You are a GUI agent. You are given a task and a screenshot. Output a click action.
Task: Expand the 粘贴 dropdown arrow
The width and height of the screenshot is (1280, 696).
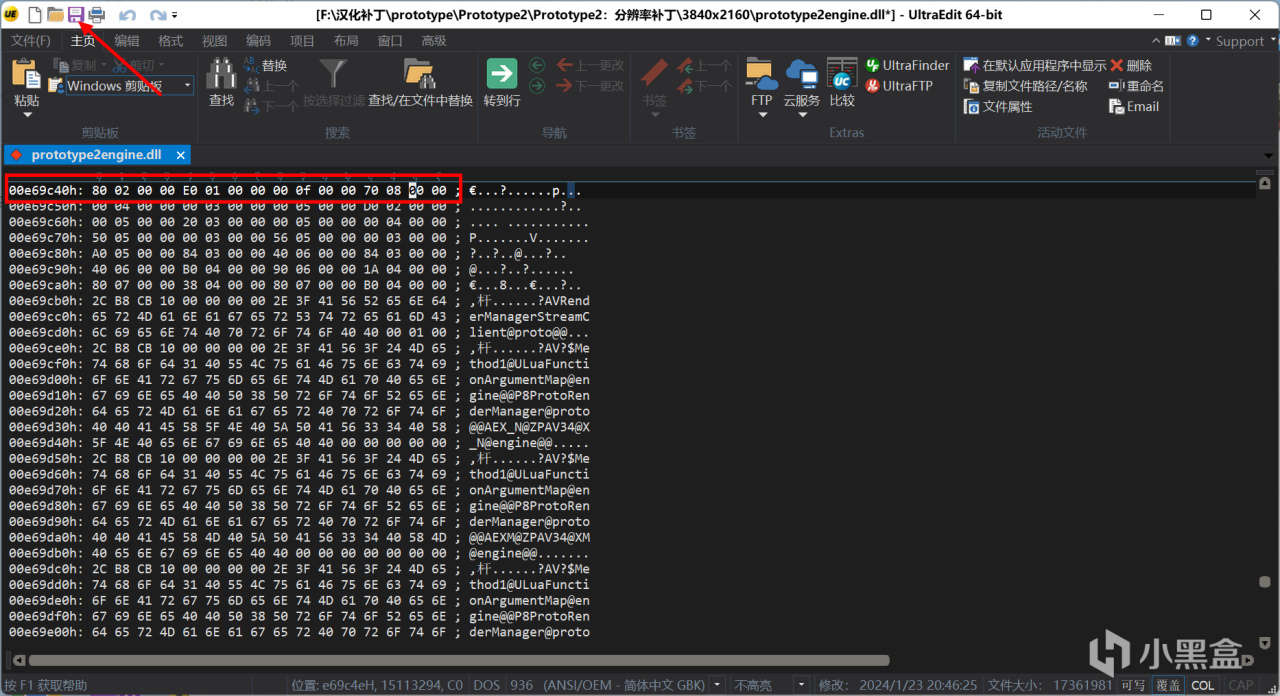[27, 115]
